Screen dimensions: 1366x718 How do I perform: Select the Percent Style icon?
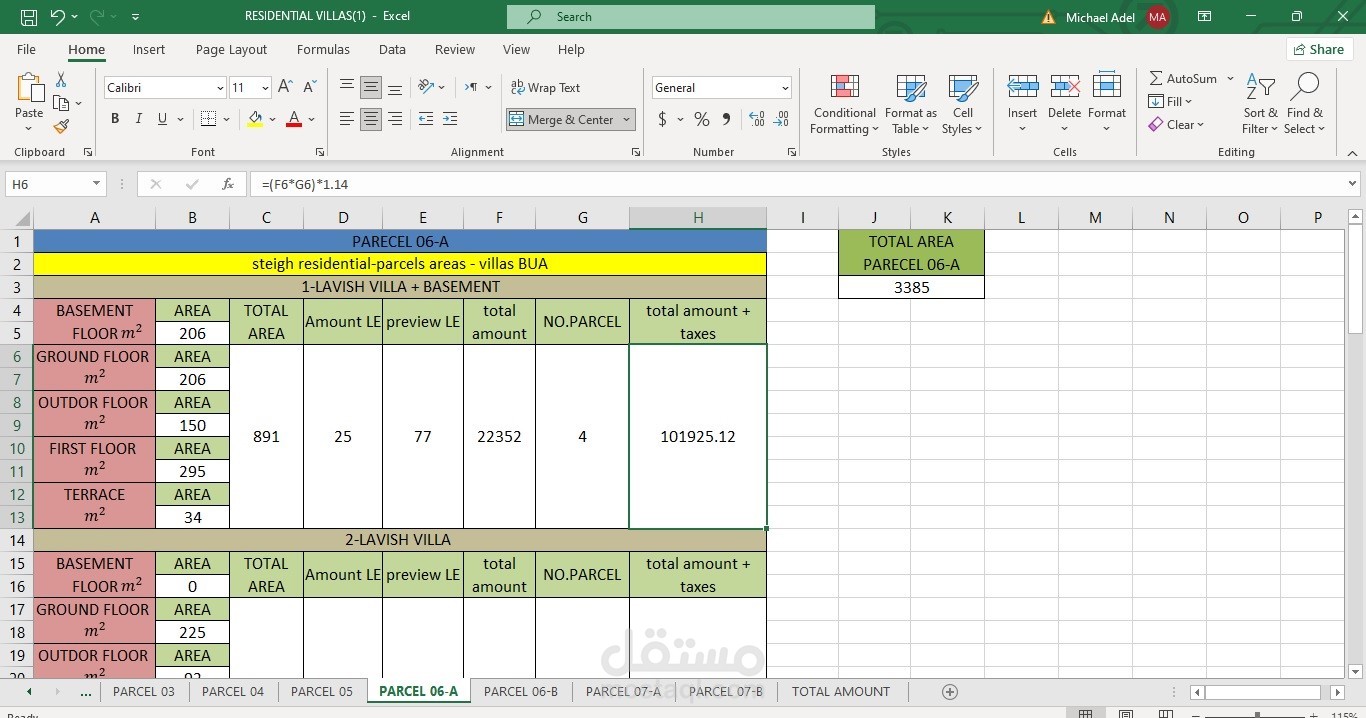coord(702,119)
